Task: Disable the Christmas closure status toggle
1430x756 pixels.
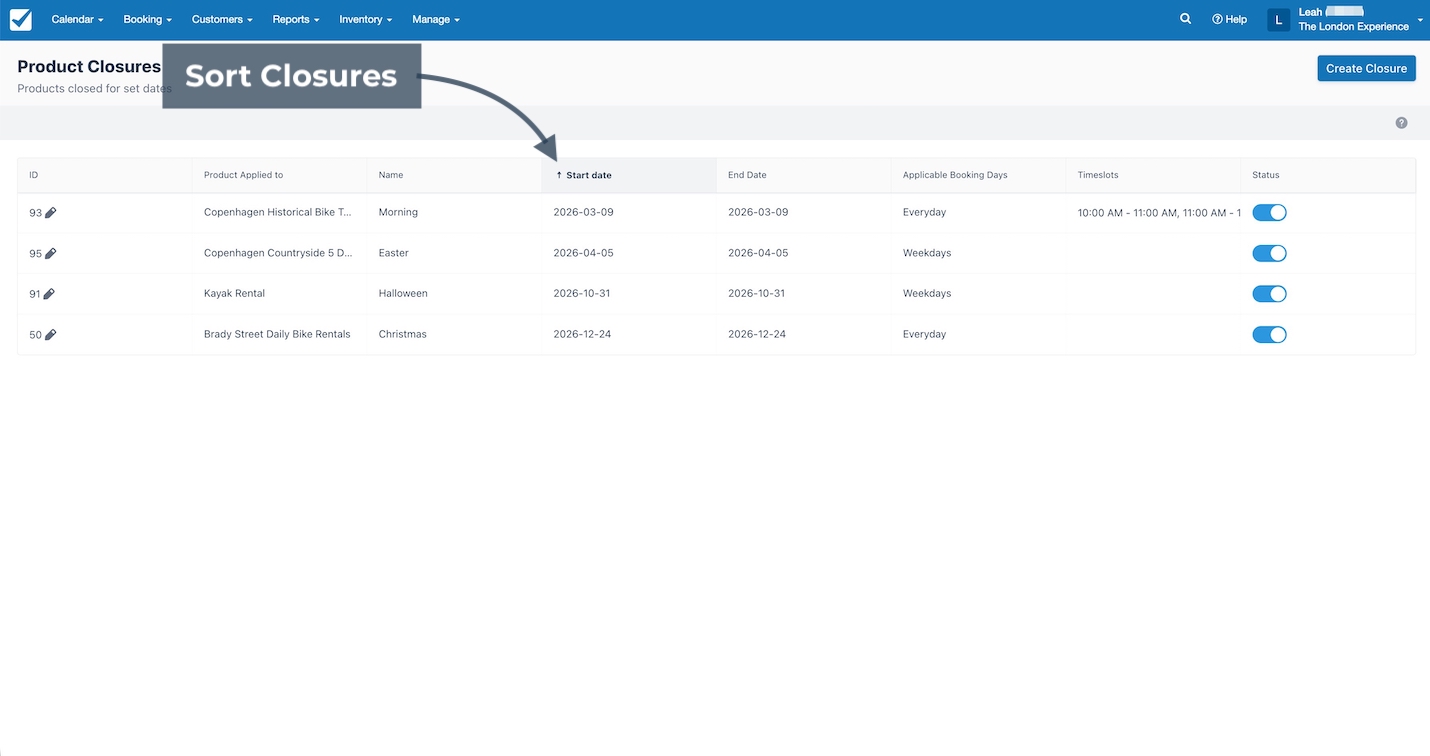Action: click(1269, 334)
